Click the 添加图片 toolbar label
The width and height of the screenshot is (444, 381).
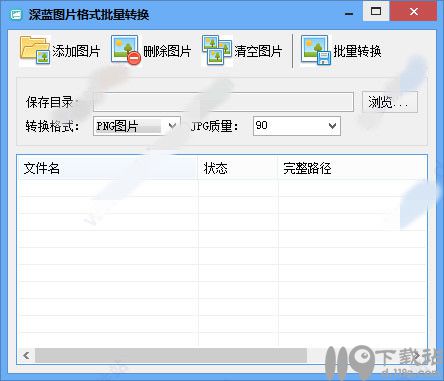pyautogui.click(x=76, y=51)
